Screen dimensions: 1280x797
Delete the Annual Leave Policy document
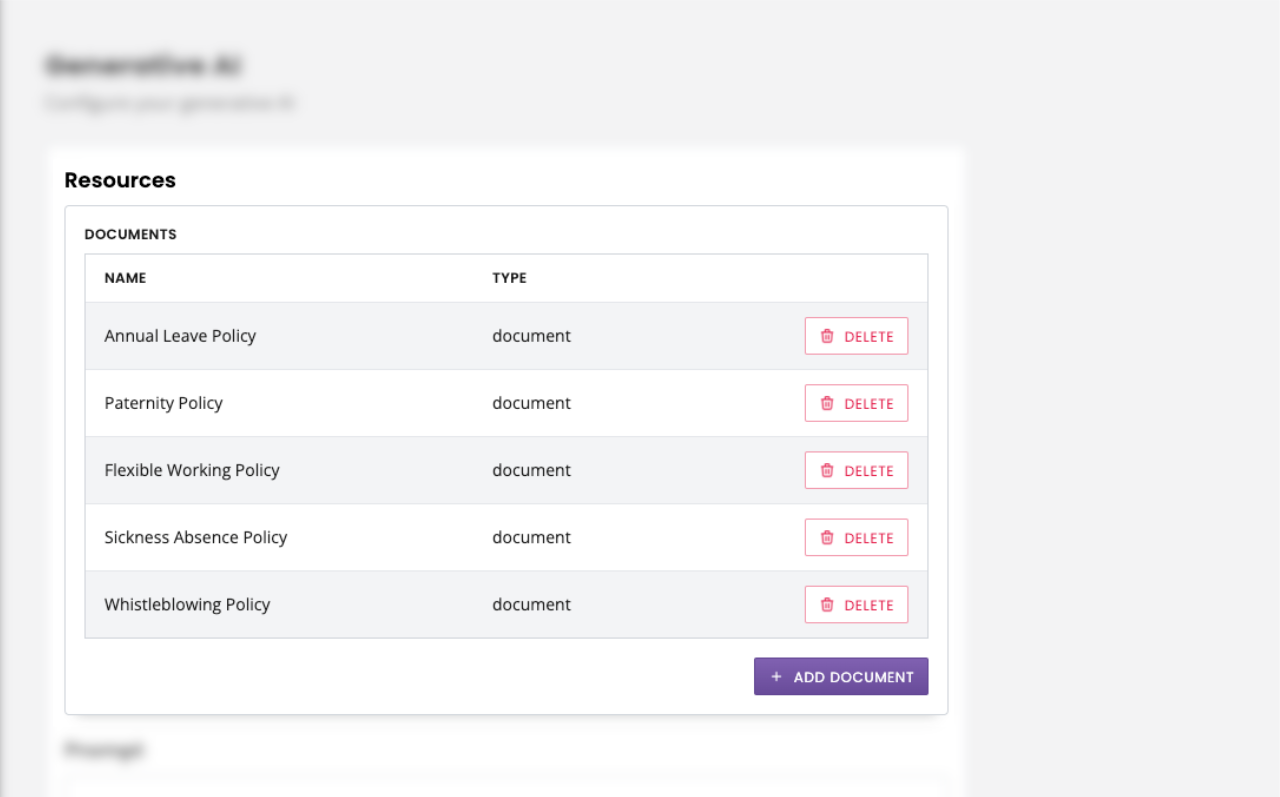click(x=856, y=335)
